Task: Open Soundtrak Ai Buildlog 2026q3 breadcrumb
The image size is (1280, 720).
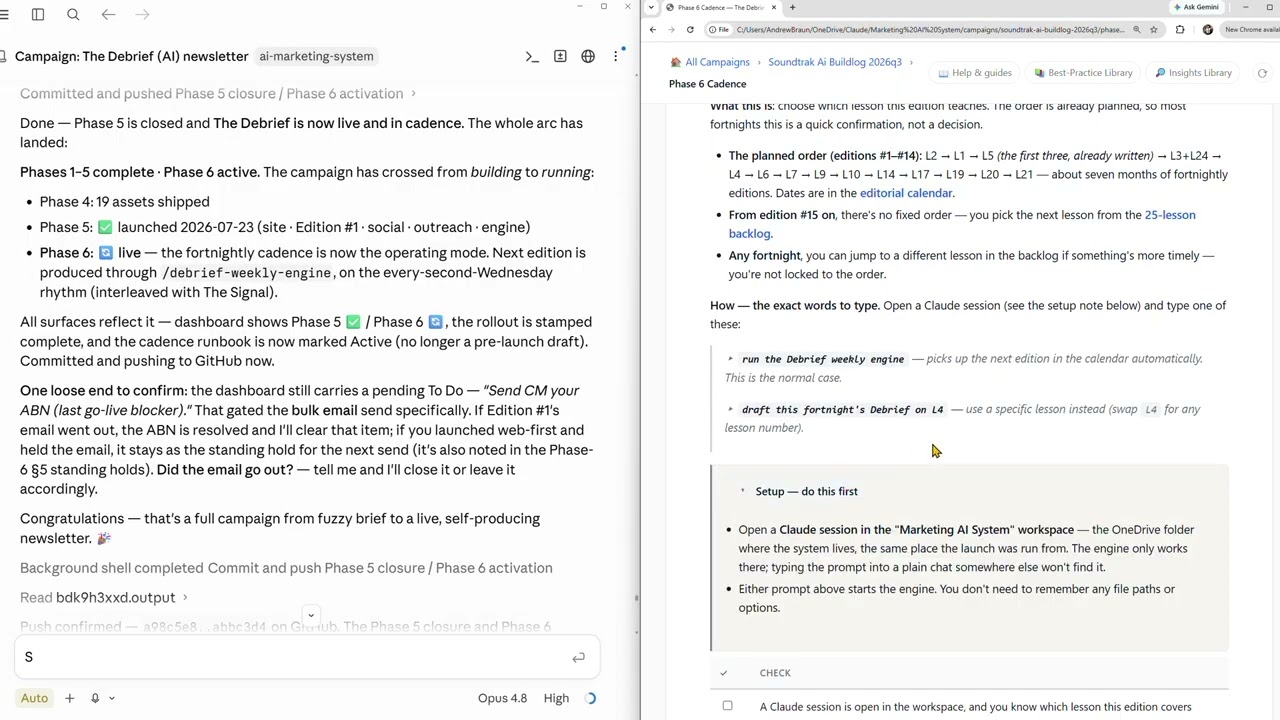Action: (835, 62)
